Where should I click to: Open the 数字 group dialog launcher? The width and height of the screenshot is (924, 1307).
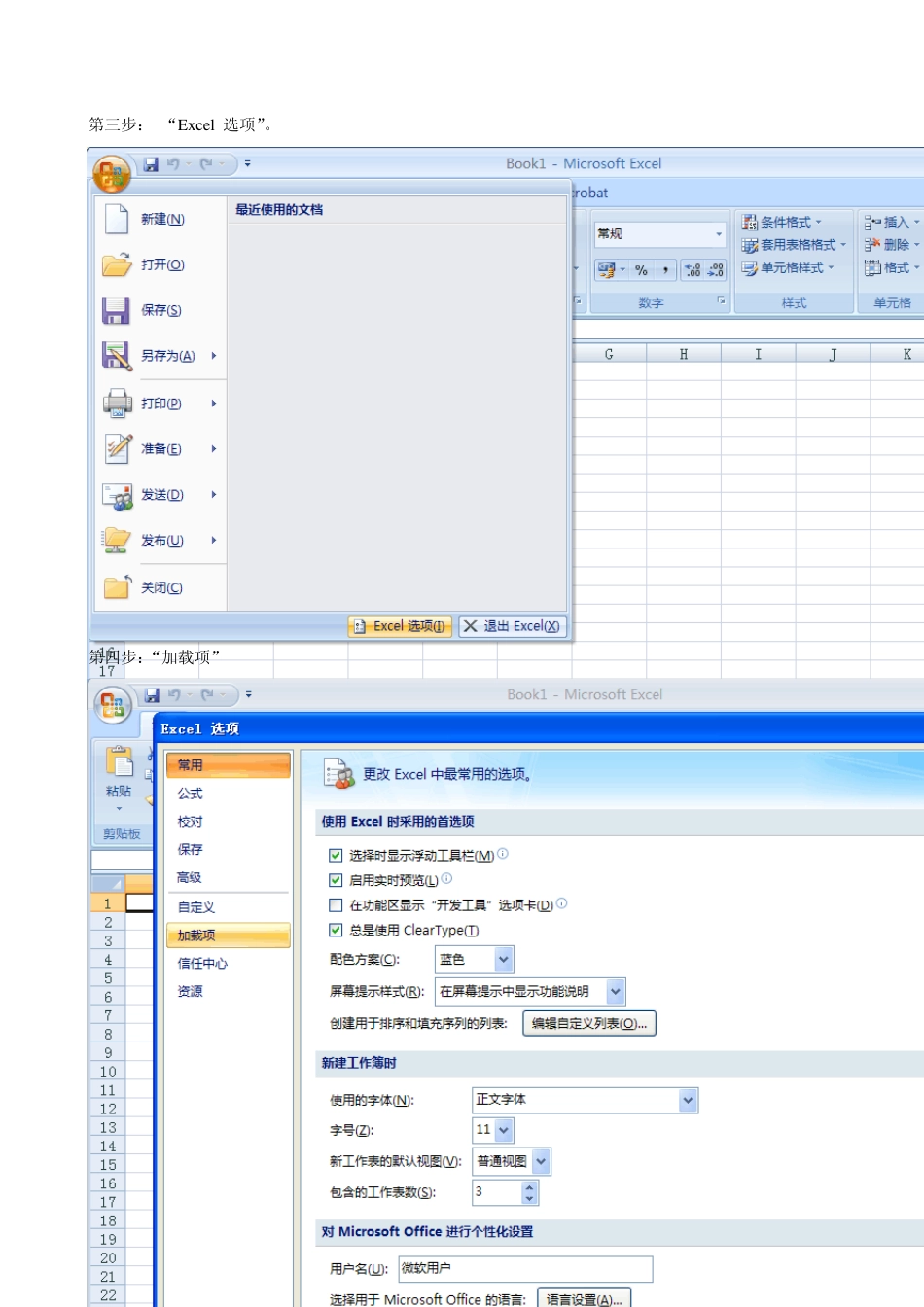click(722, 301)
